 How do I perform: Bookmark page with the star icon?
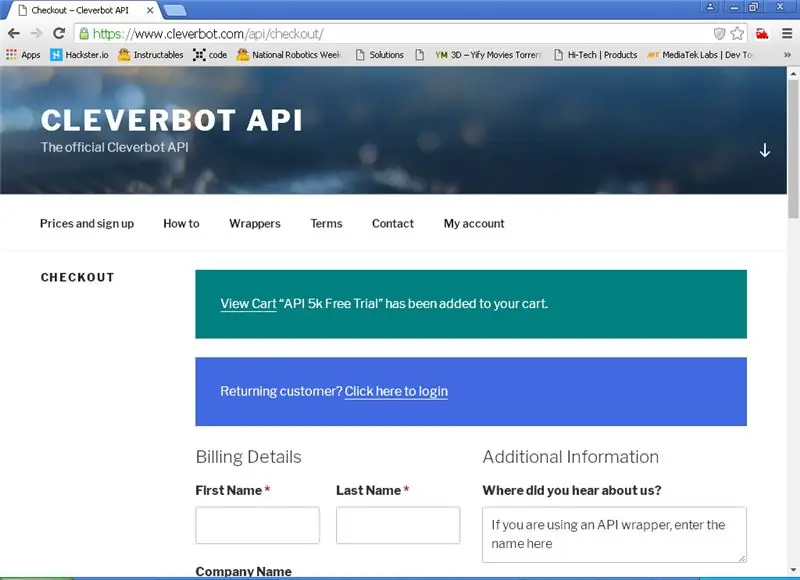coord(737,34)
